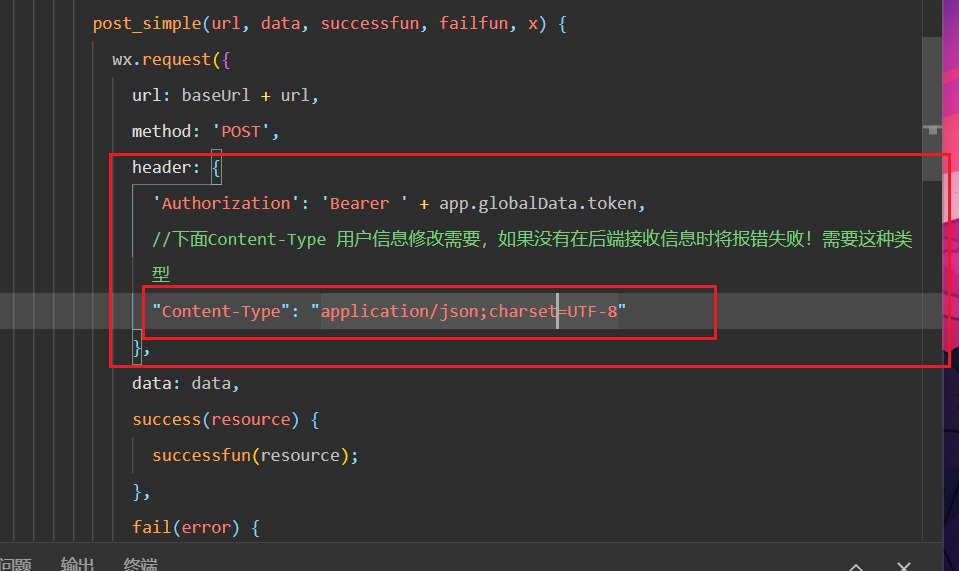Click 'application/json;charset=UTF-8' value
The height and width of the screenshot is (571, 959).
(469, 311)
